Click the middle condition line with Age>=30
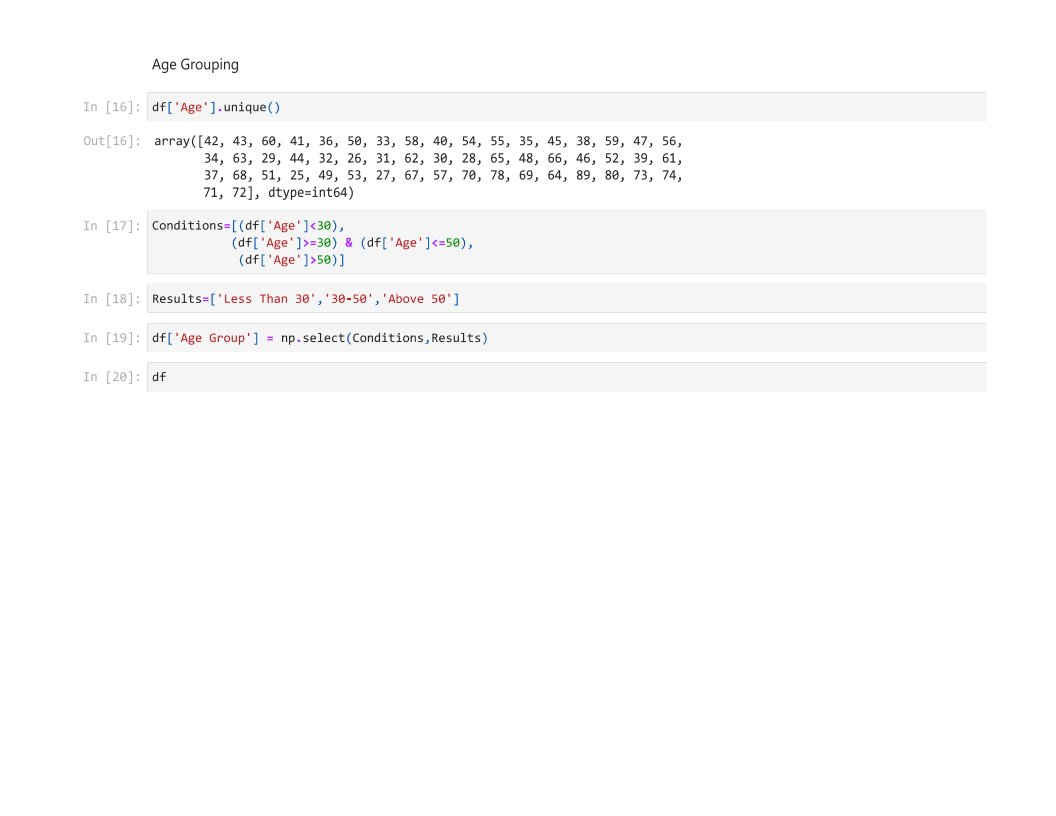The height and width of the screenshot is (816, 1056). point(352,243)
